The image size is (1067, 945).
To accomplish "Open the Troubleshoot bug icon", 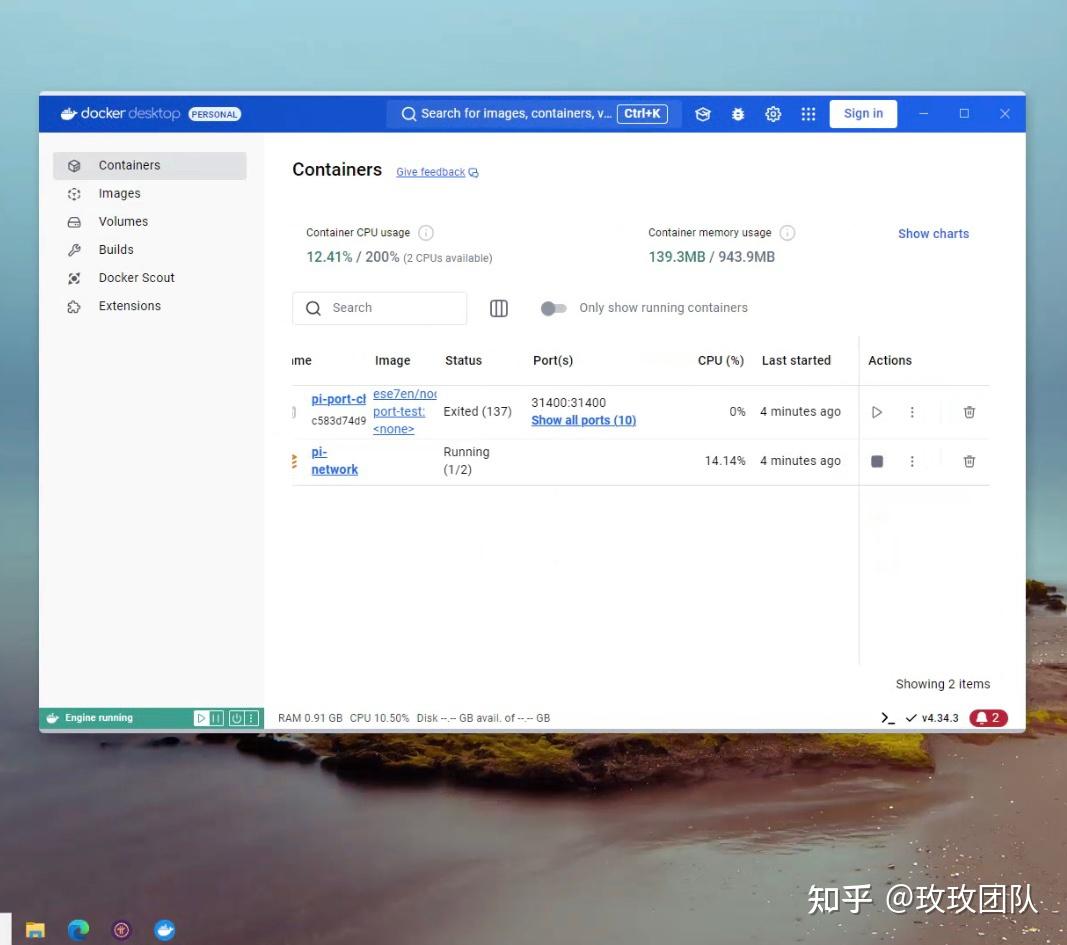I will point(737,113).
